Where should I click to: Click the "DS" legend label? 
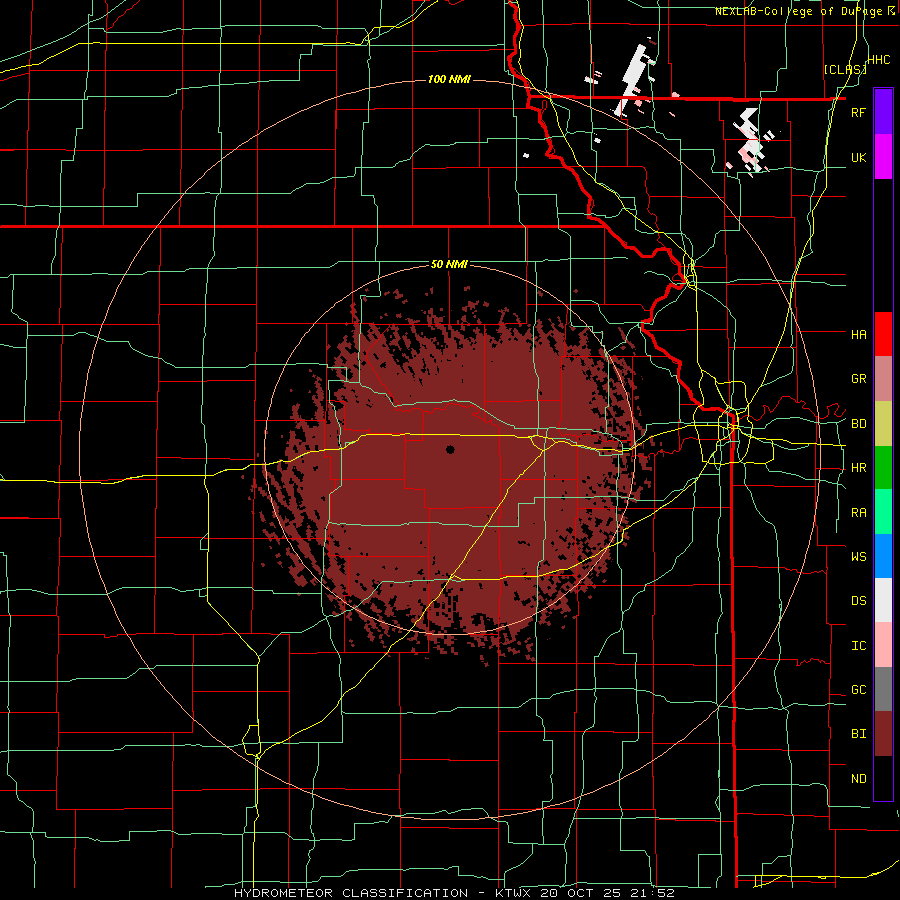(x=859, y=600)
